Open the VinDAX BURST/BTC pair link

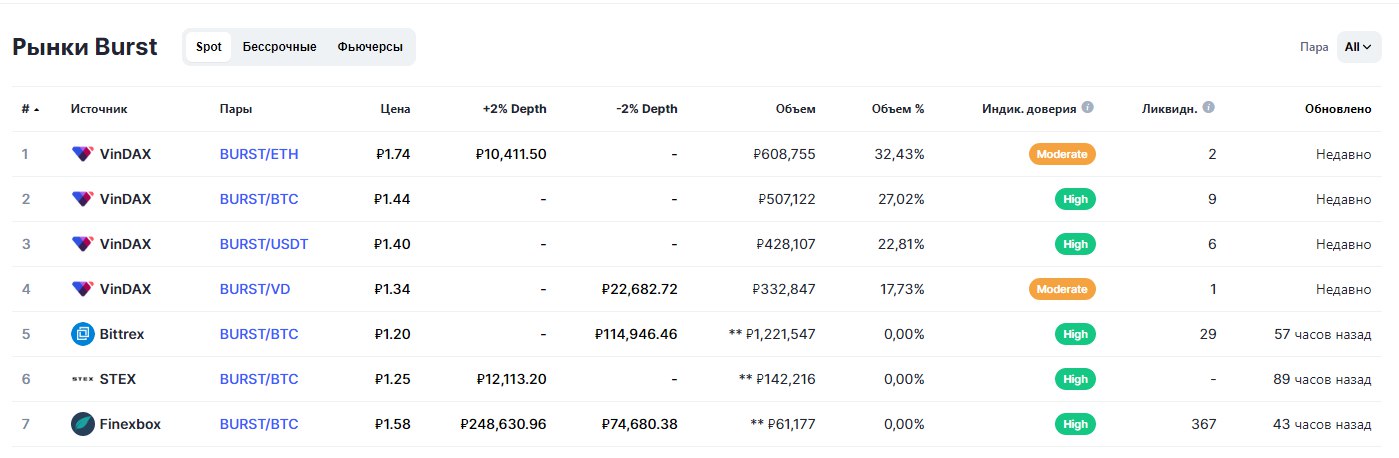[x=259, y=199]
